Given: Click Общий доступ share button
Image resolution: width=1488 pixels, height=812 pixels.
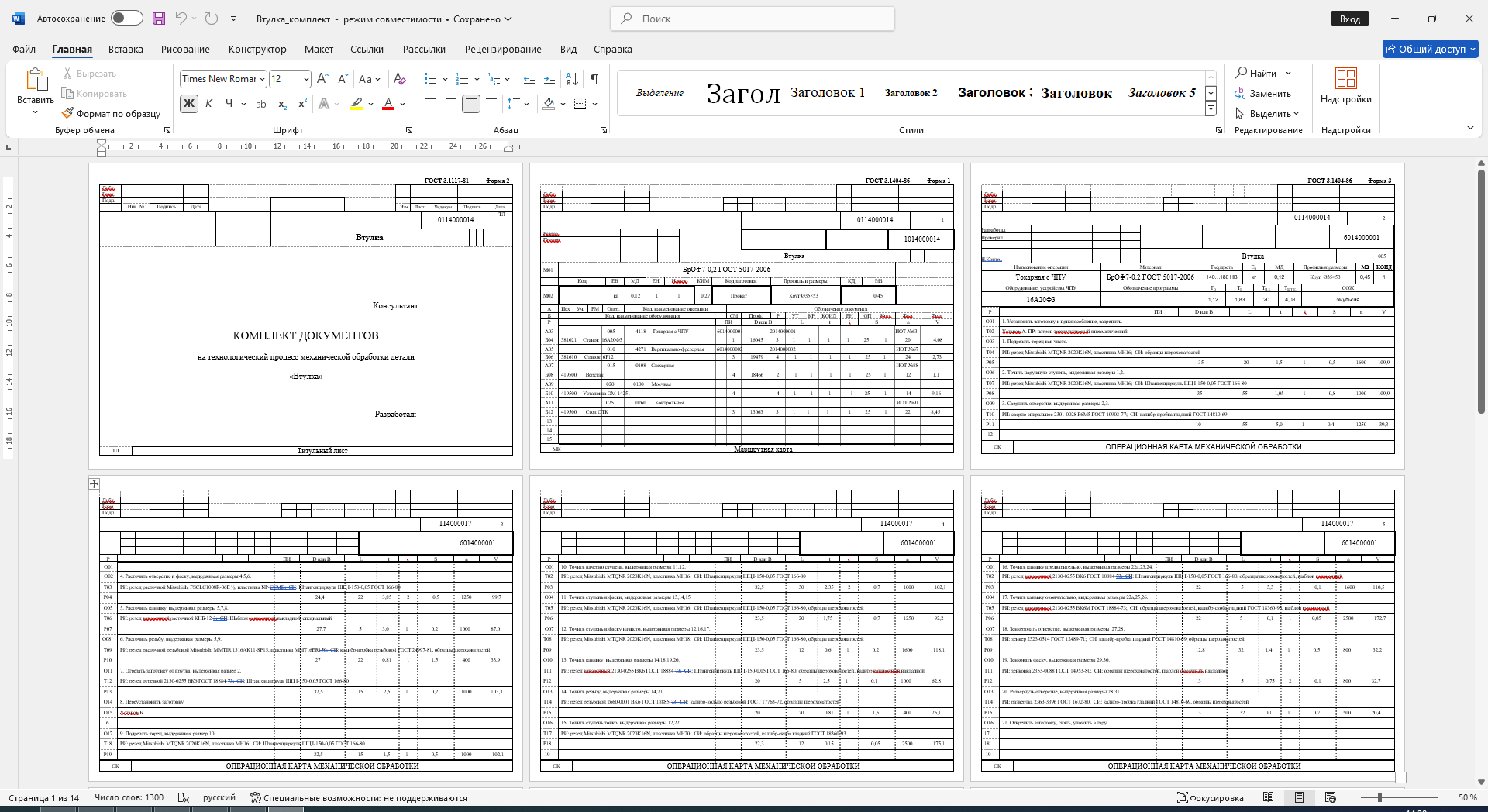Looking at the screenshot, I should point(1430,49).
